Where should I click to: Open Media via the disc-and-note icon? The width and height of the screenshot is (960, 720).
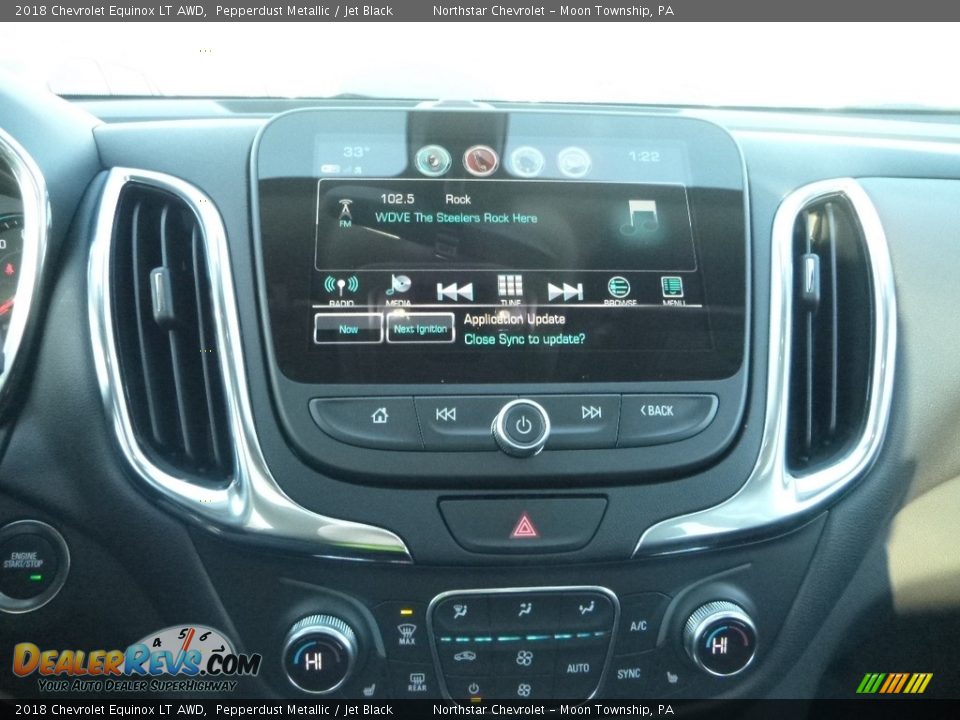click(400, 286)
